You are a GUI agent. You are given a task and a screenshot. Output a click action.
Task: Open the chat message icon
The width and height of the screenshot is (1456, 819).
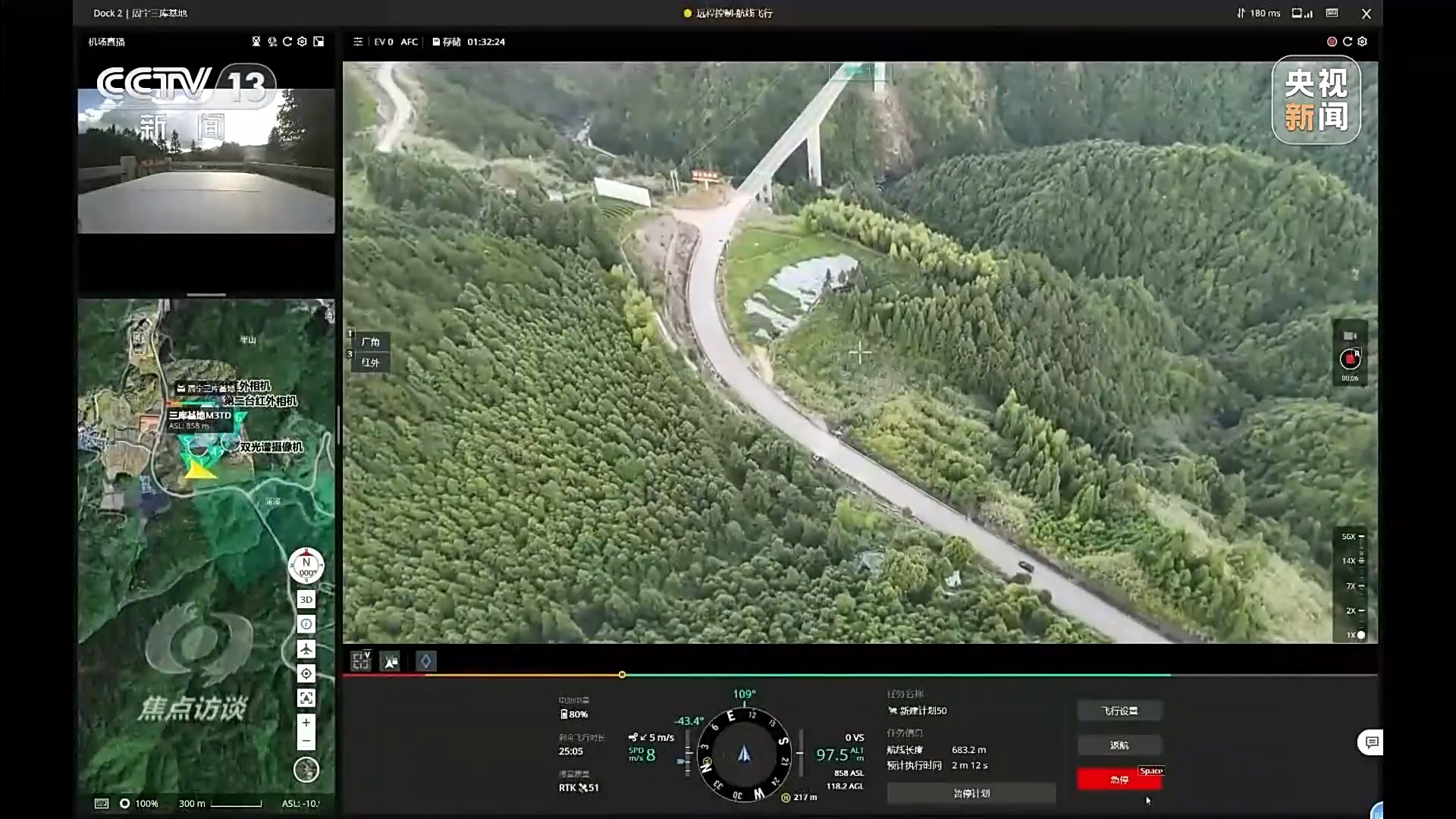[x=1371, y=742]
